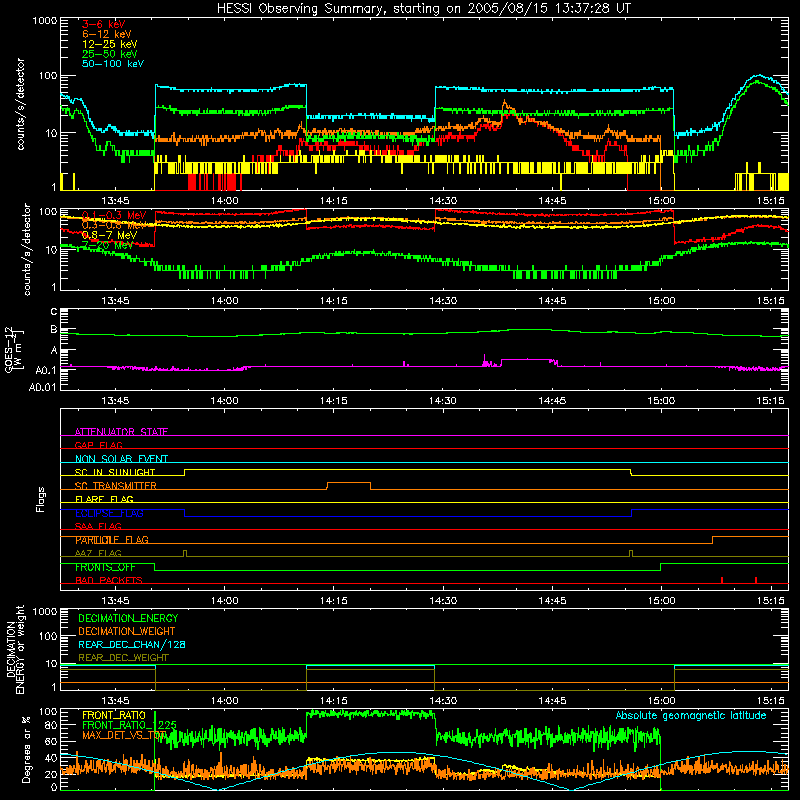This screenshot has height=800, width=800.
Task: Select the green 25-50 keV legend label
Action: point(110,54)
